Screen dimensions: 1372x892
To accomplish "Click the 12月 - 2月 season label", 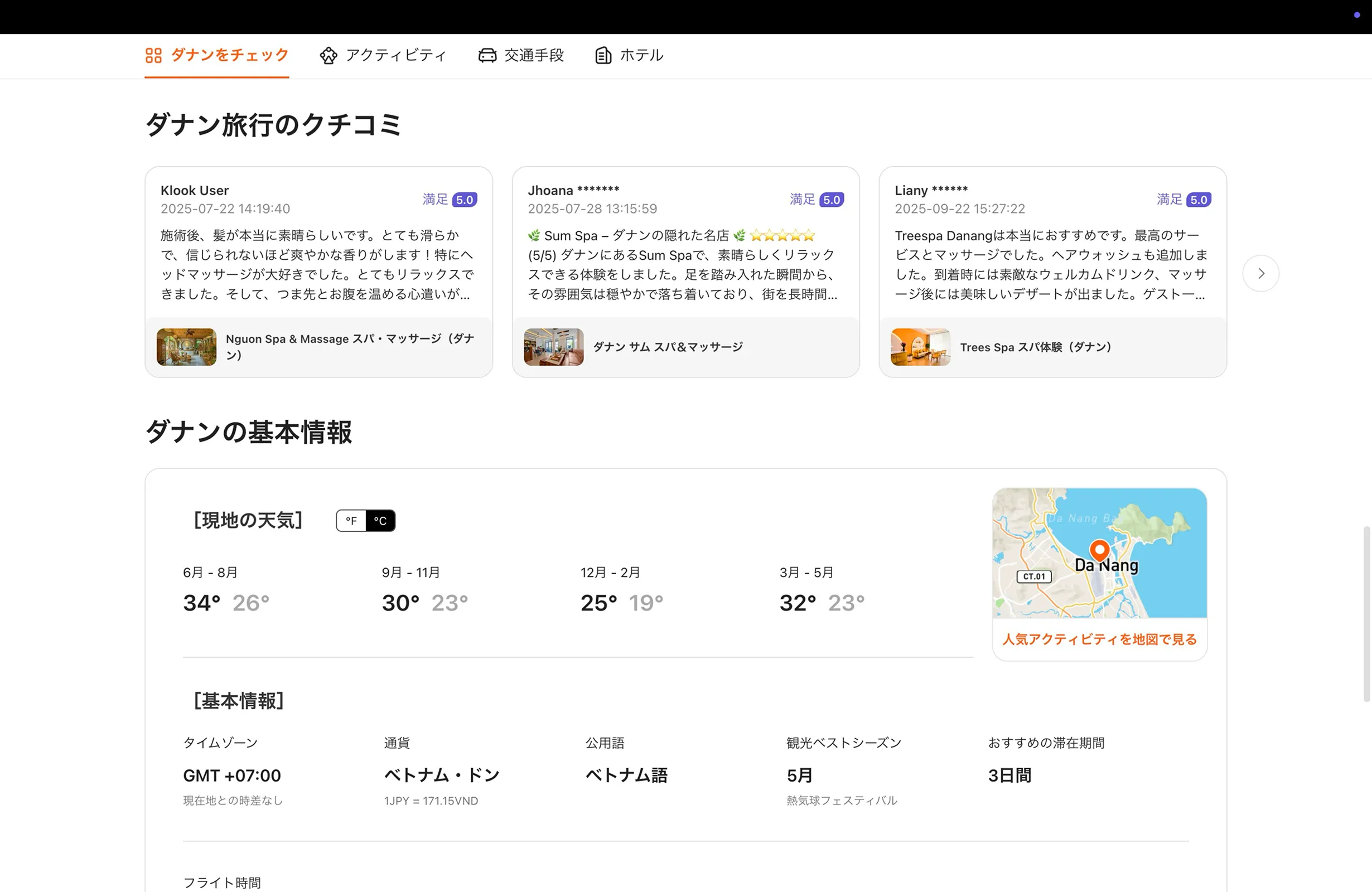I will [611, 572].
